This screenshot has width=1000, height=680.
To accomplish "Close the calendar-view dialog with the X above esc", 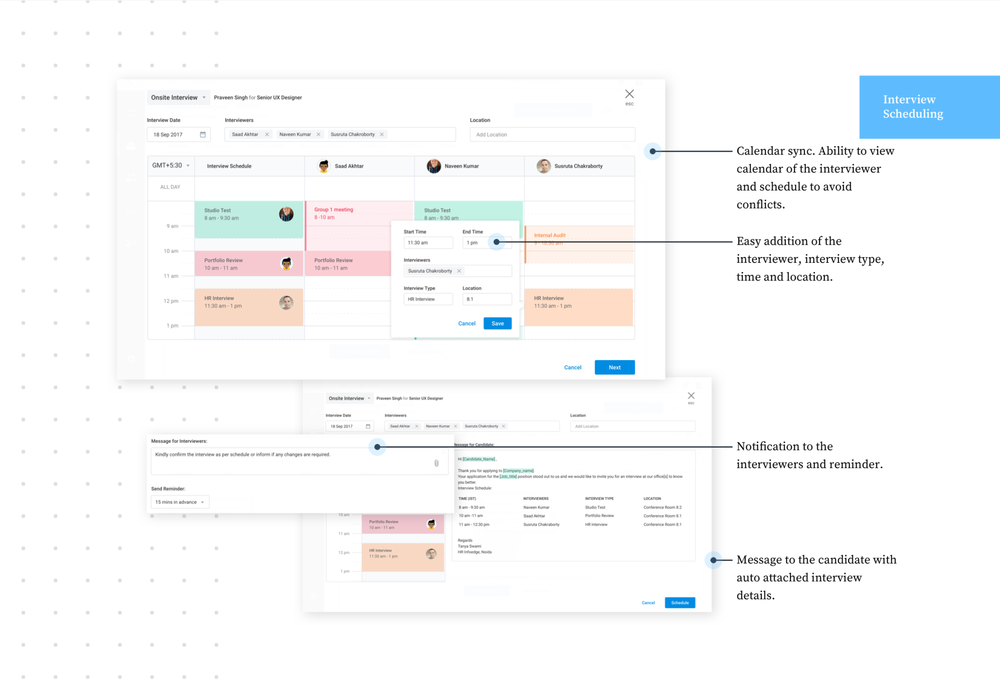I will (x=629, y=94).
